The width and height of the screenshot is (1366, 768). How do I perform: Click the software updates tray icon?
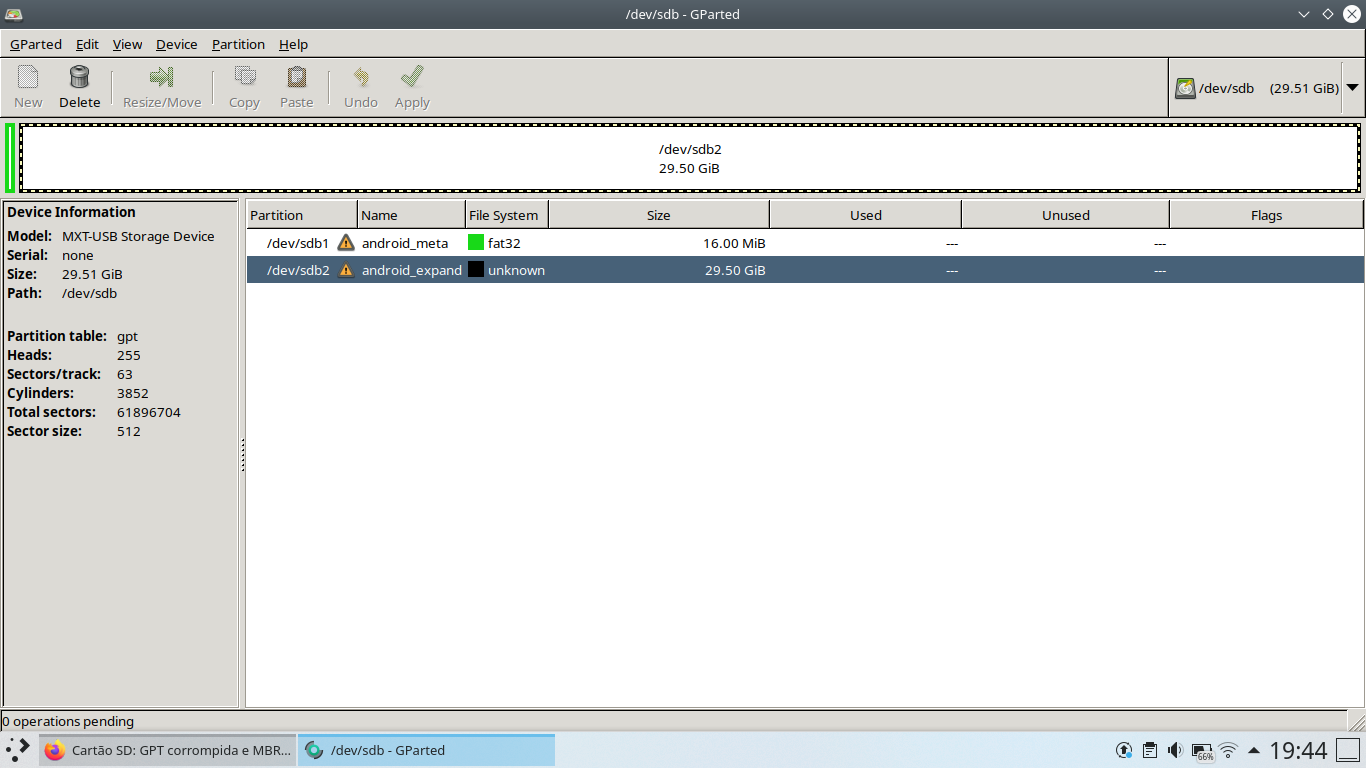tap(1124, 750)
